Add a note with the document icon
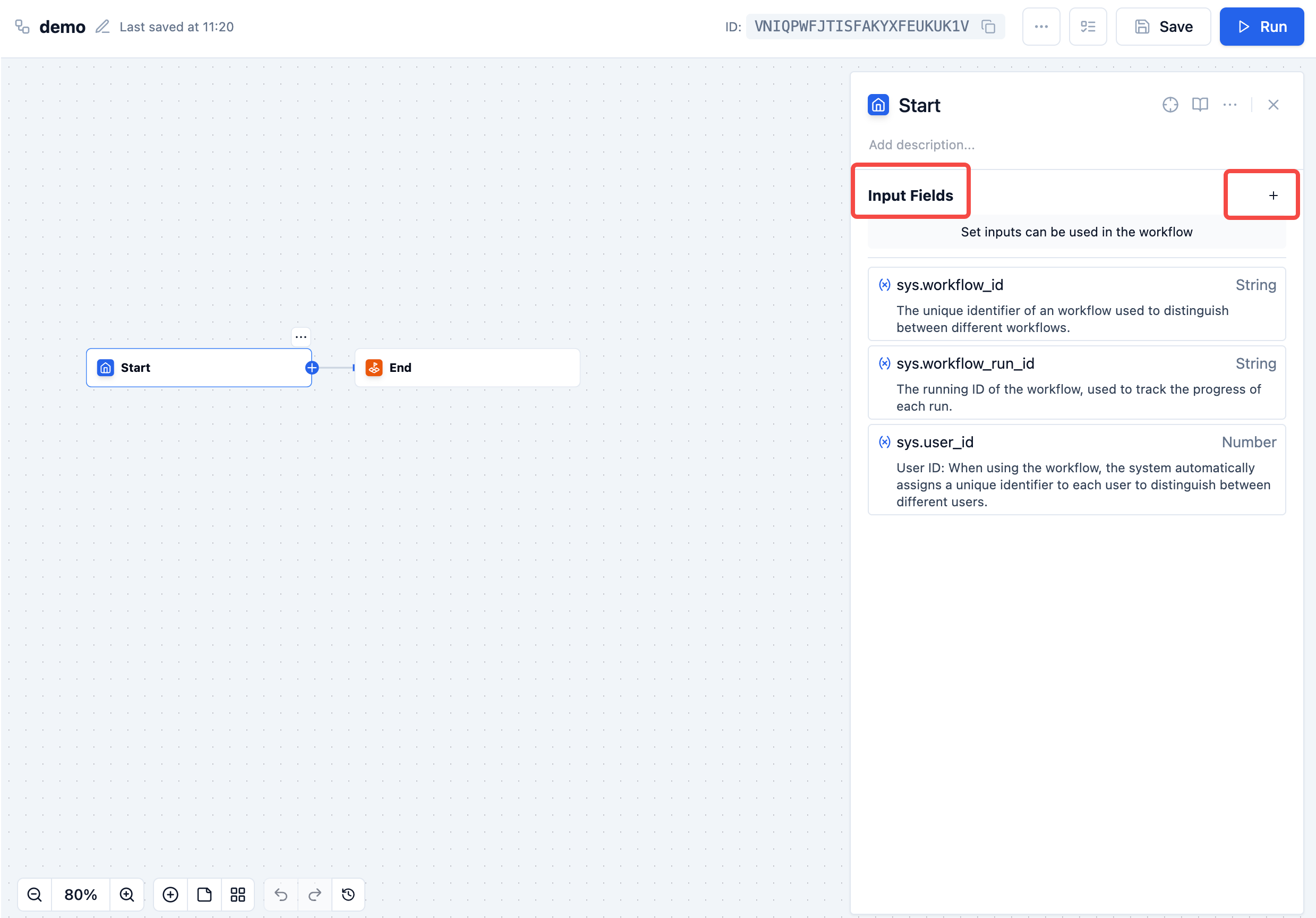 pos(204,895)
